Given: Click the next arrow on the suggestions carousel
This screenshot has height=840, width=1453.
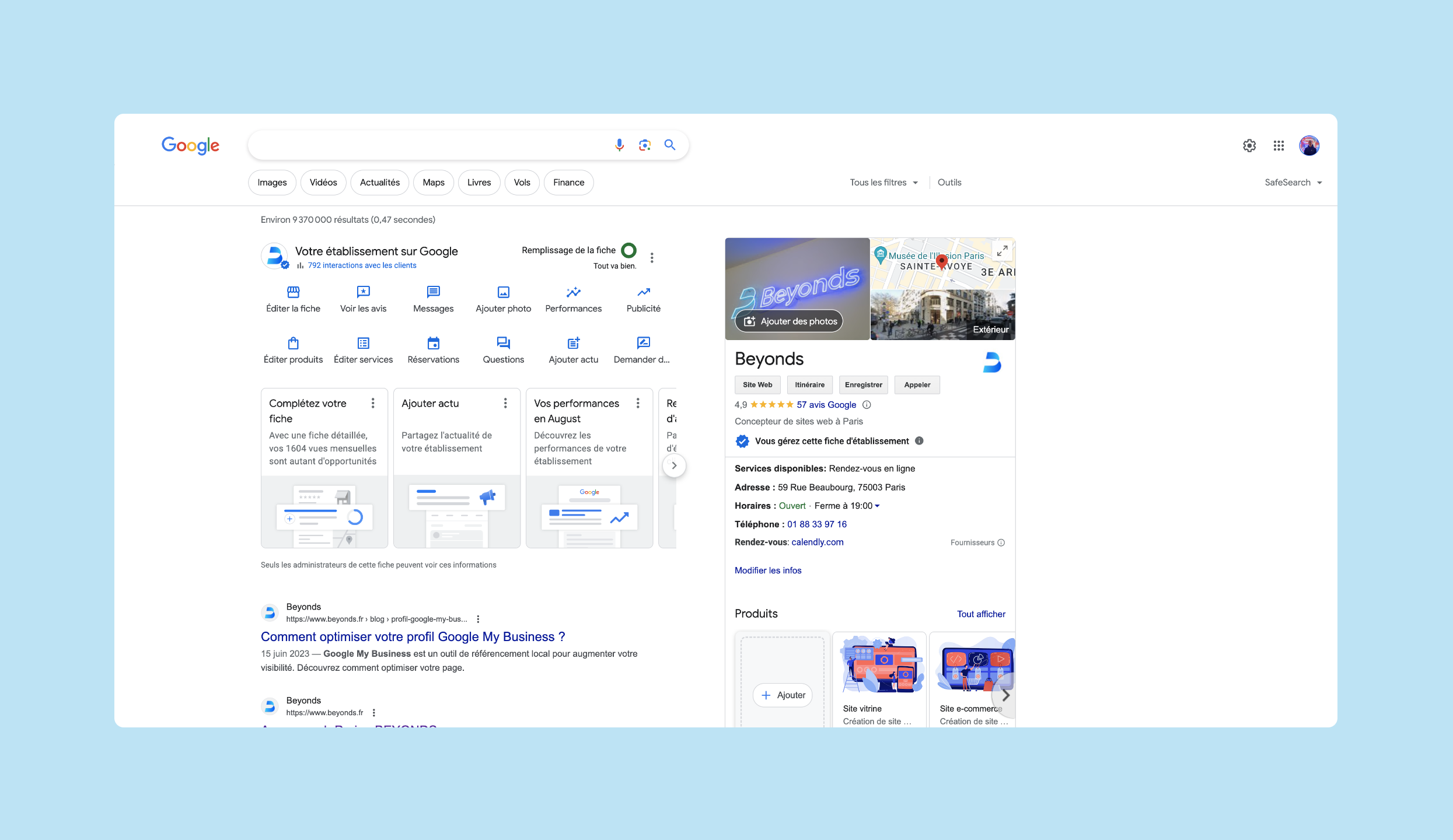Looking at the screenshot, I should 674,465.
